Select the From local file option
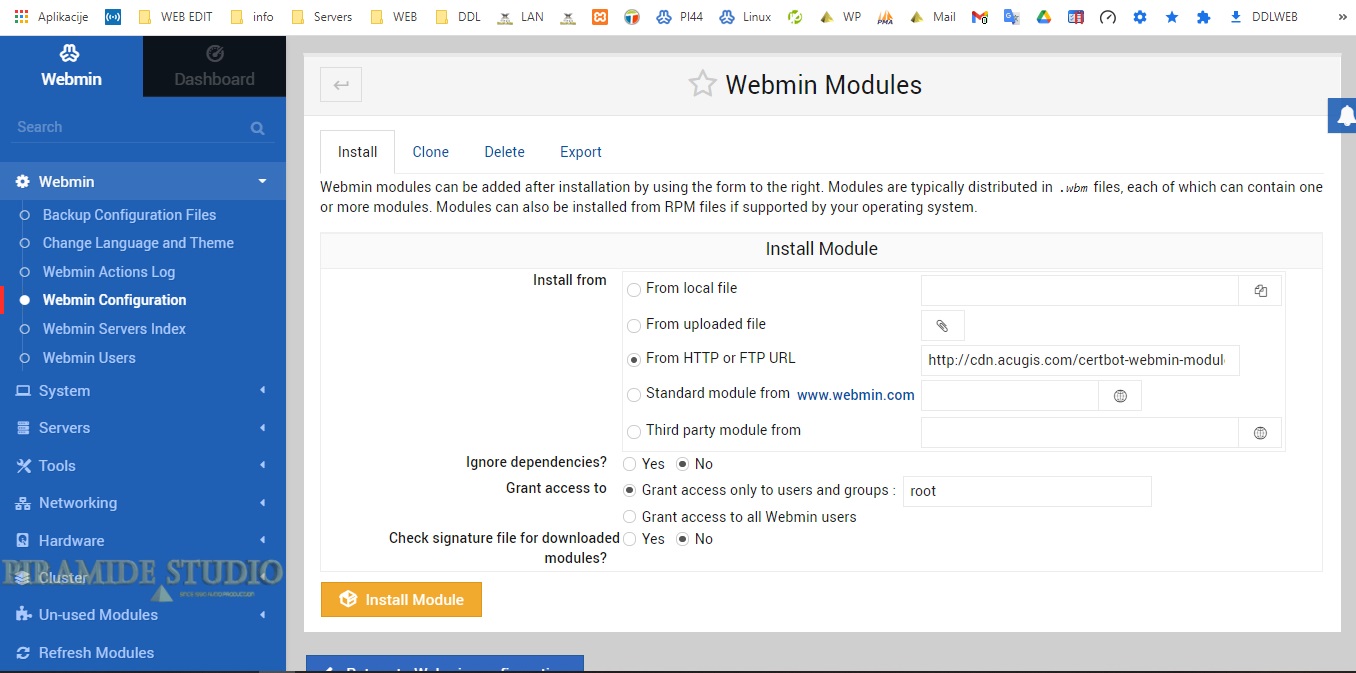 [x=634, y=290]
